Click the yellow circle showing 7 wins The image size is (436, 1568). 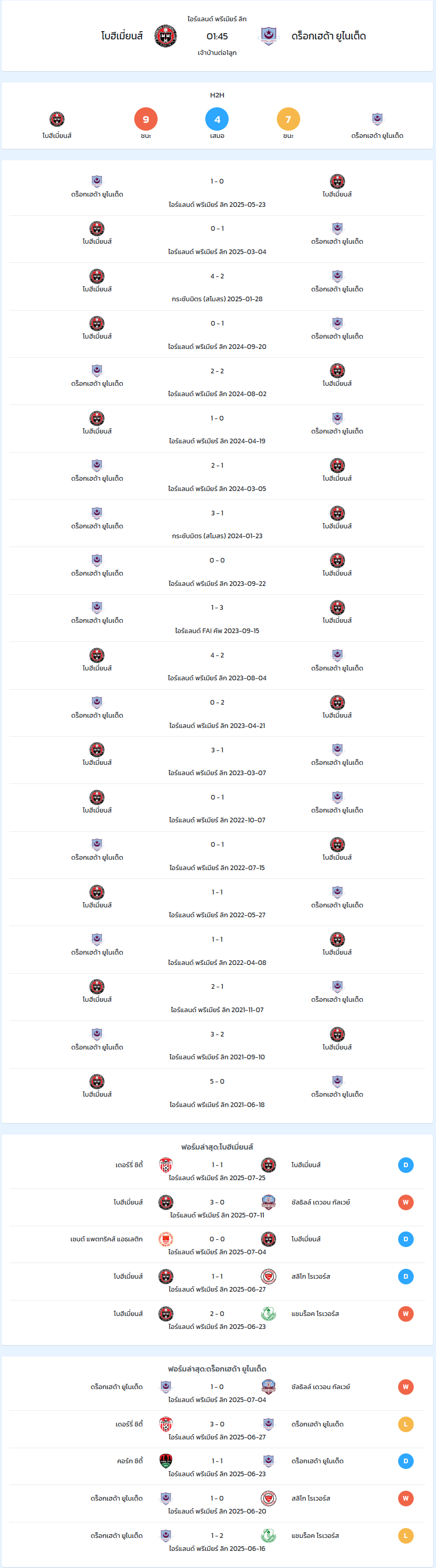tap(288, 119)
